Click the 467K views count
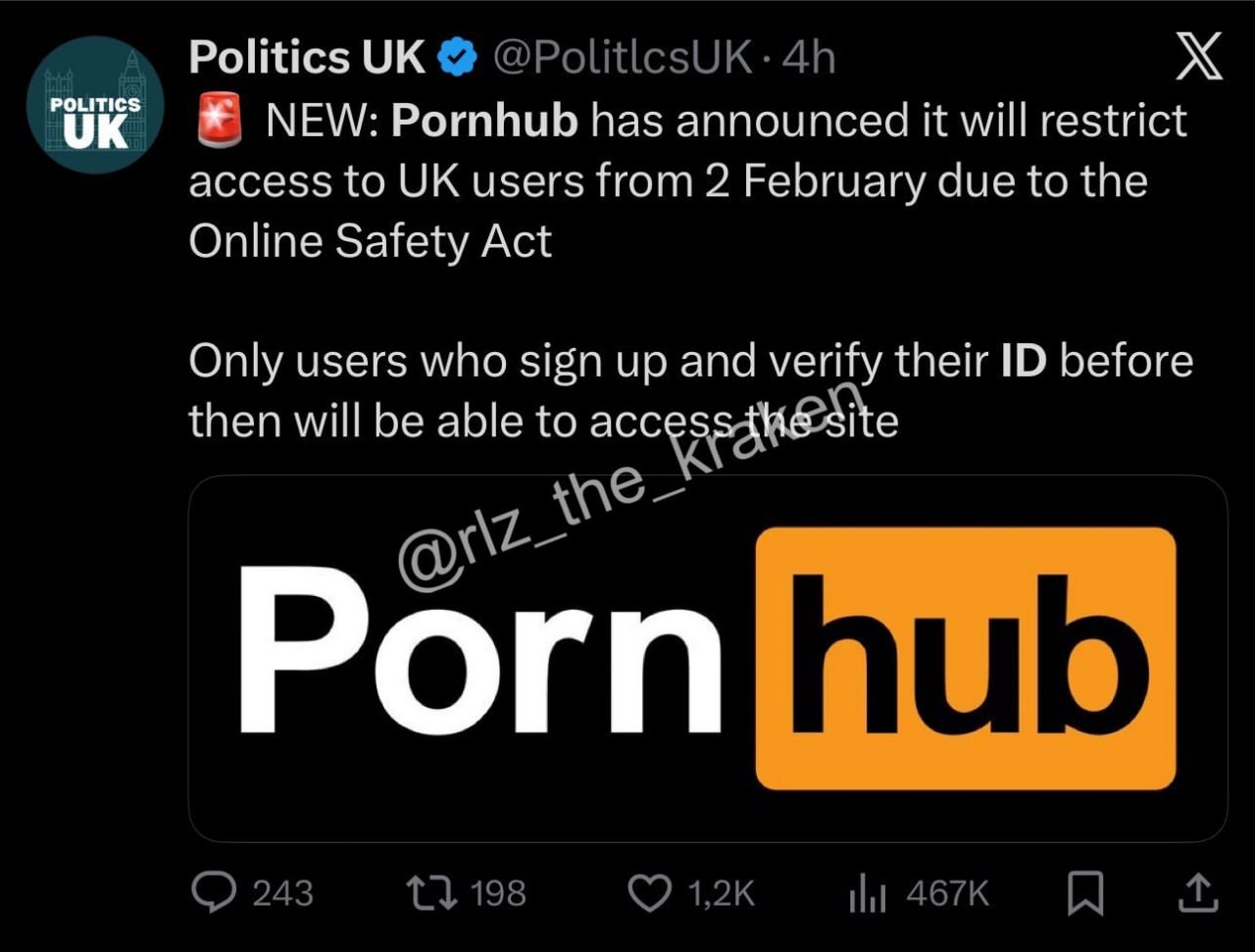The height and width of the screenshot is (952, 1255). (948, 893)
